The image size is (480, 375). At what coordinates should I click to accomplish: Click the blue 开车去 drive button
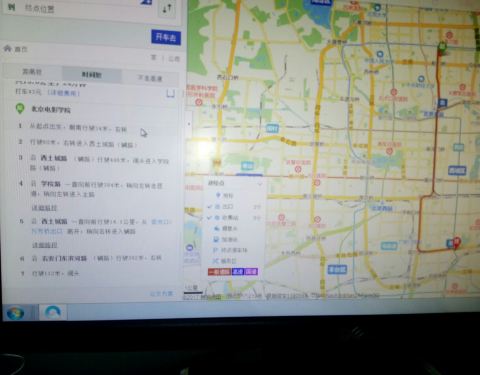tap(166, 37)
